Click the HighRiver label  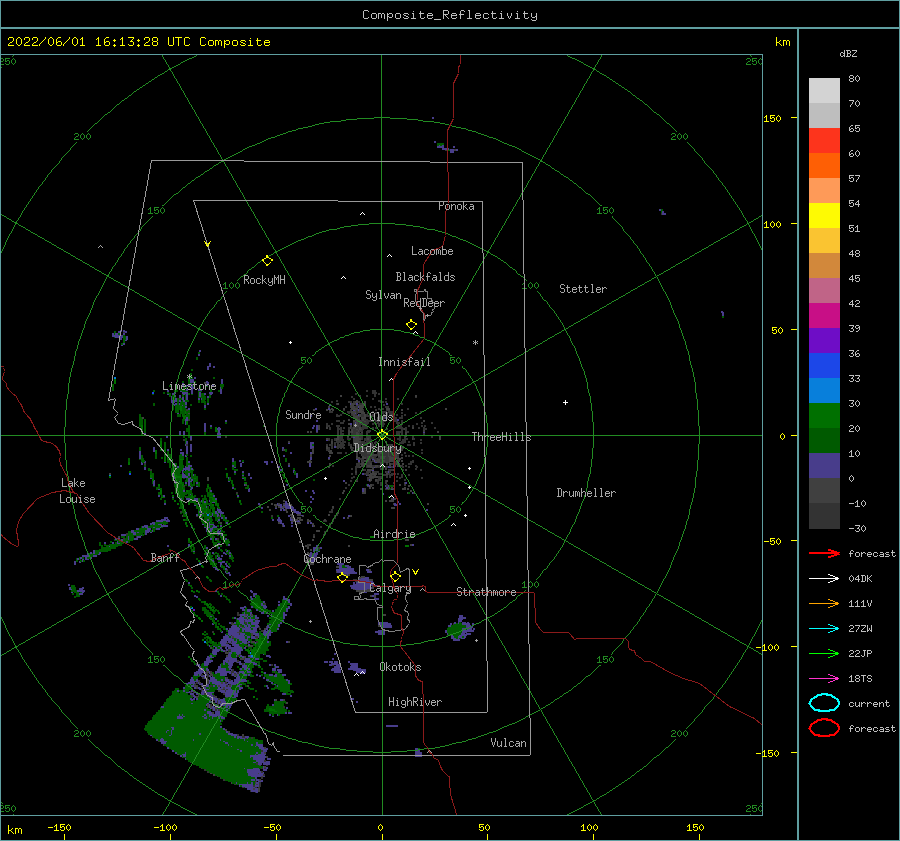415,702
